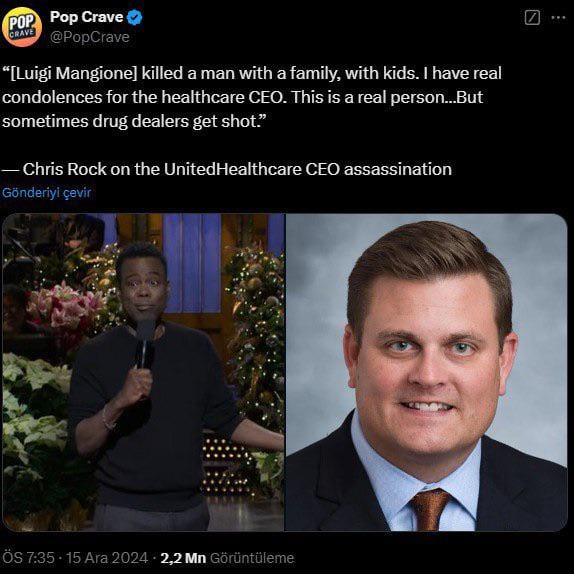The height and width of the screenshot is (574, 574).
Task: Click the Chris Rock attribution line
Action: (x=227, y=169)
